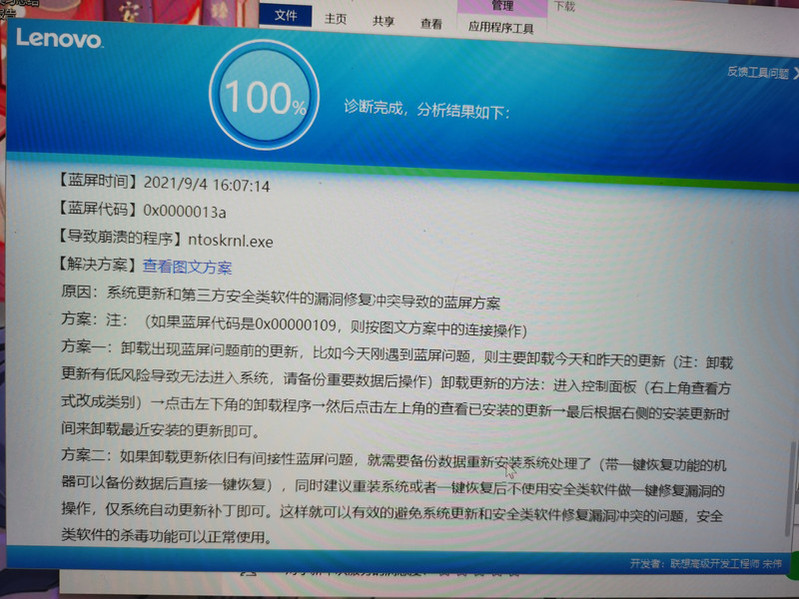Viewport: 799px width, 599px height.
Task: Select the 查看 ribbon tab
Action: (431, 23)
